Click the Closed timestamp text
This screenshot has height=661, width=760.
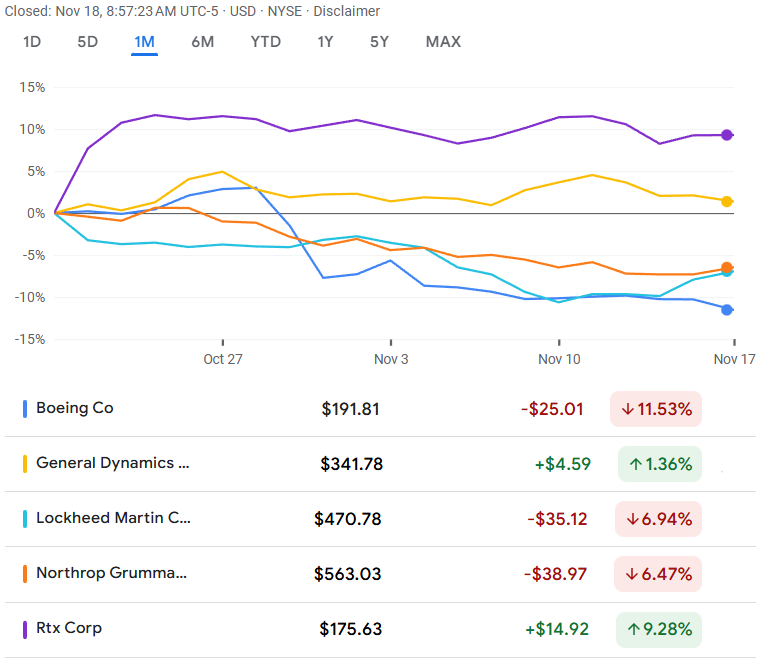tap(111, 11)
